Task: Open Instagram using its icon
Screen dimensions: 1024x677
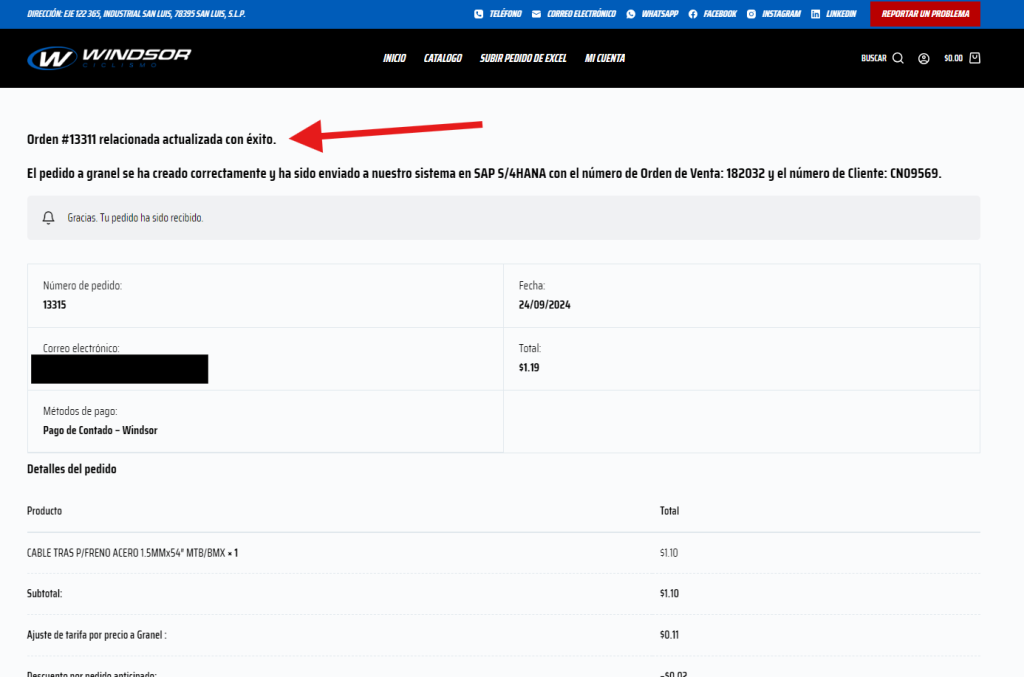Action: (x=751, y=14)
